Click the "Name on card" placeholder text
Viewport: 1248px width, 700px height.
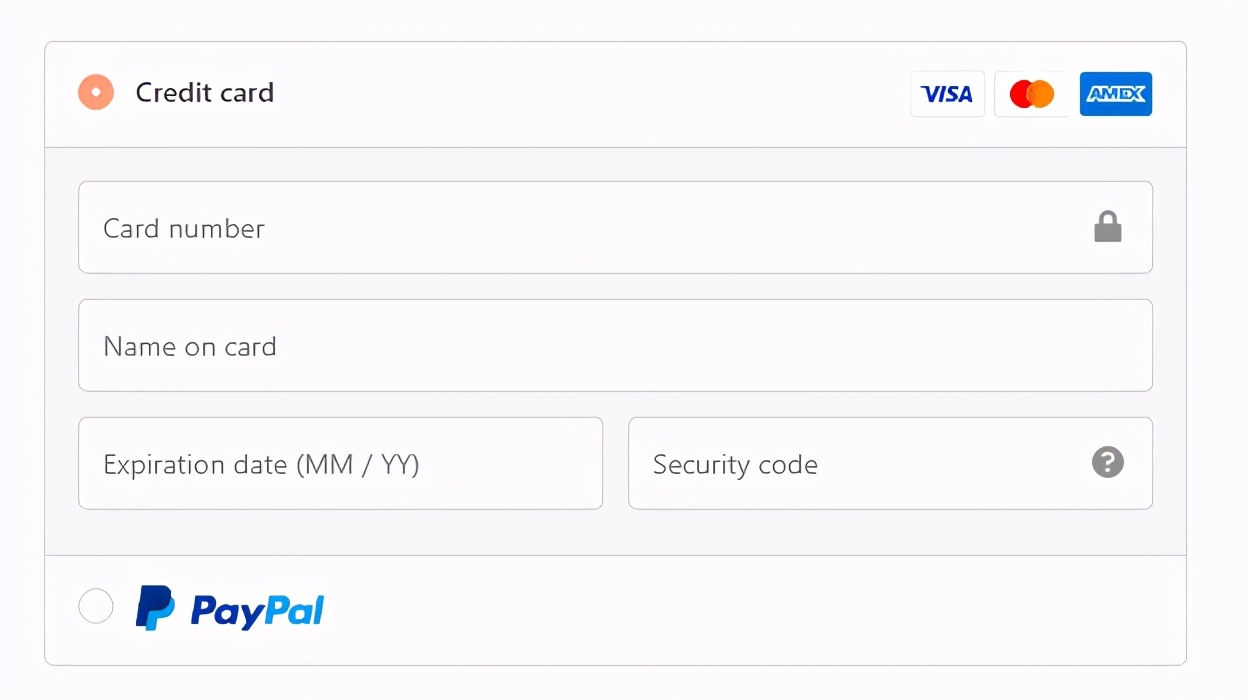(x=189, y=347)
